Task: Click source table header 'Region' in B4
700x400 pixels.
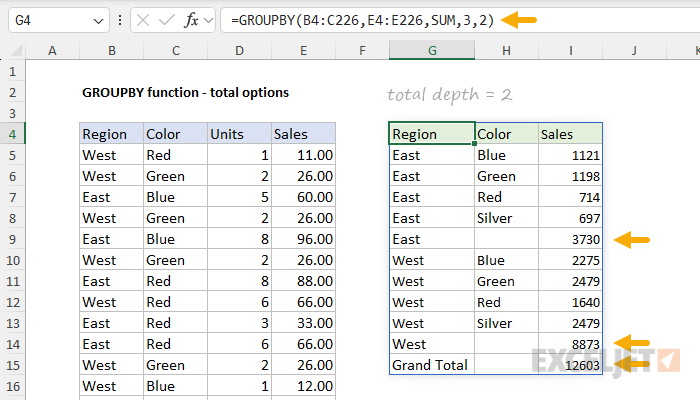Action: (112, 134)
